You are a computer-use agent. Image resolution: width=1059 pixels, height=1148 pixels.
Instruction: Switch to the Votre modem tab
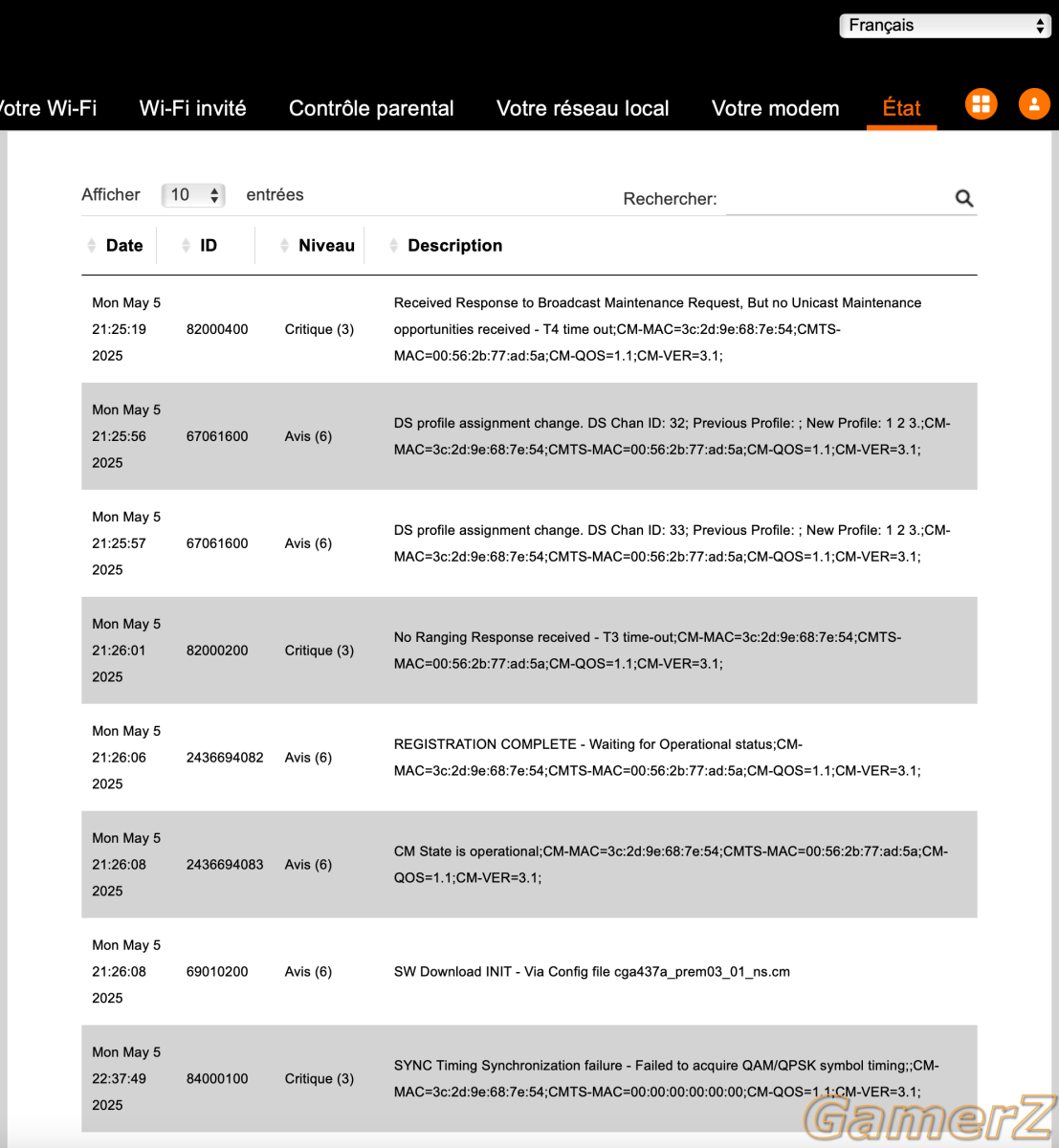[775, 108]
